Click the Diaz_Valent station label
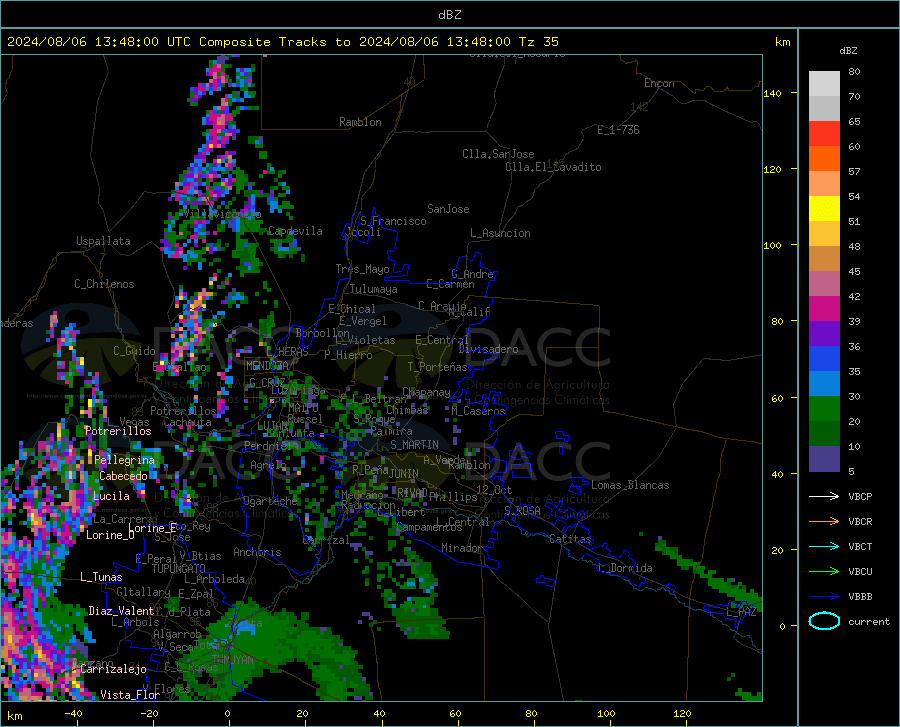 [121, 611]
